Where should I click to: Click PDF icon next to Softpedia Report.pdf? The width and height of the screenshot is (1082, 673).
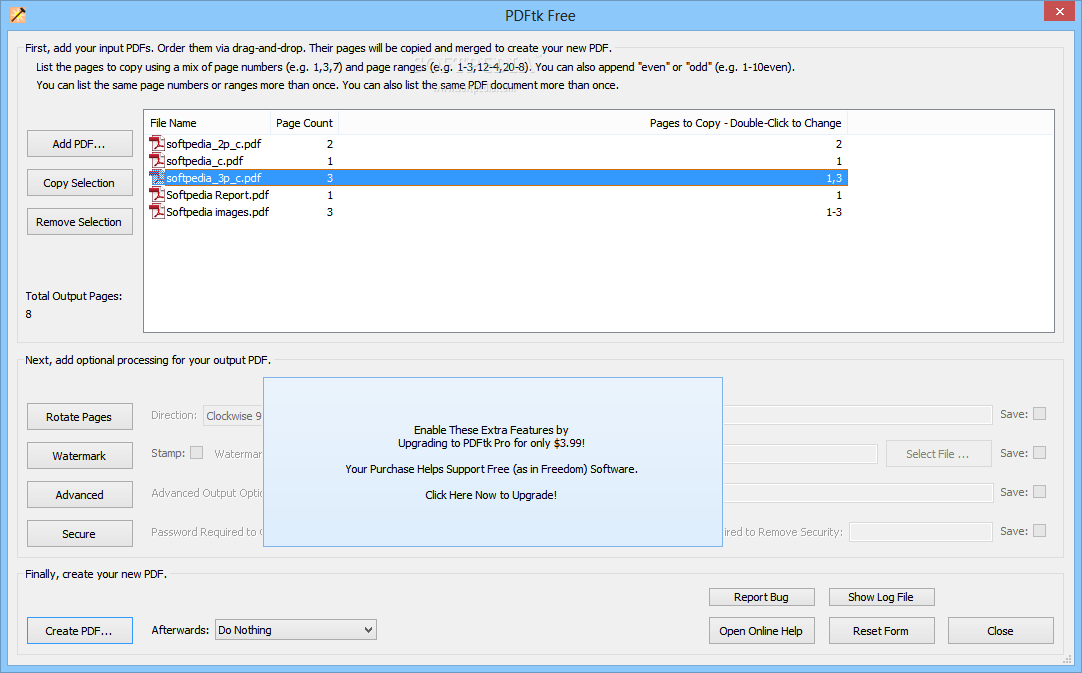(x=157, y=195)
